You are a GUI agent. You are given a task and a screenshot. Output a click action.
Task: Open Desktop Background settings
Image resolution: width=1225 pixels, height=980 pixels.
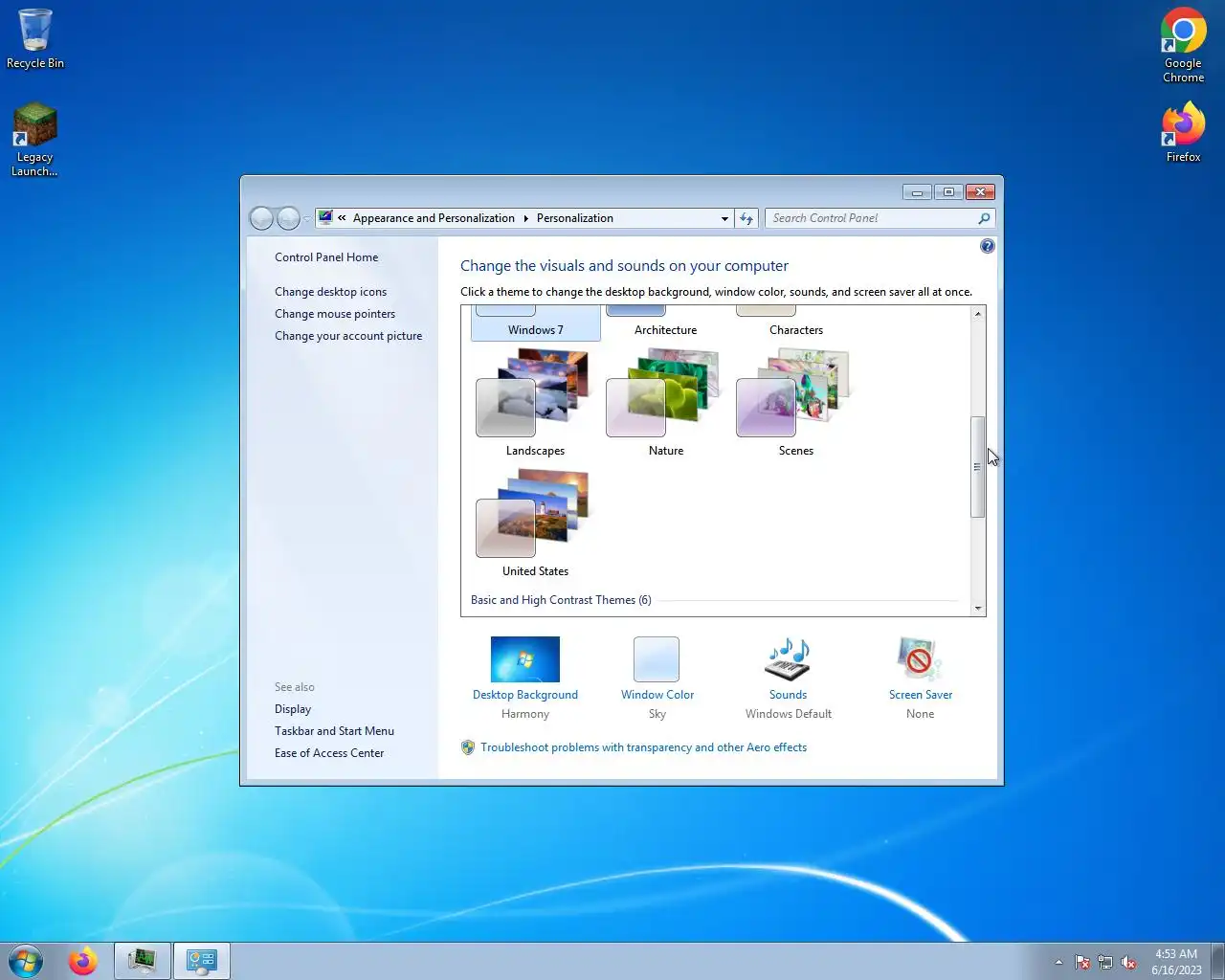(x=525, y=678)
